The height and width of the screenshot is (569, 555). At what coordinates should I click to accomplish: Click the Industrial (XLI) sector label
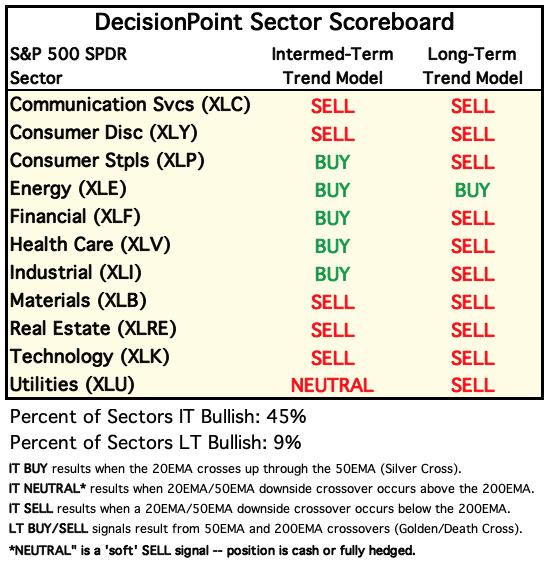tap(76, 273)
